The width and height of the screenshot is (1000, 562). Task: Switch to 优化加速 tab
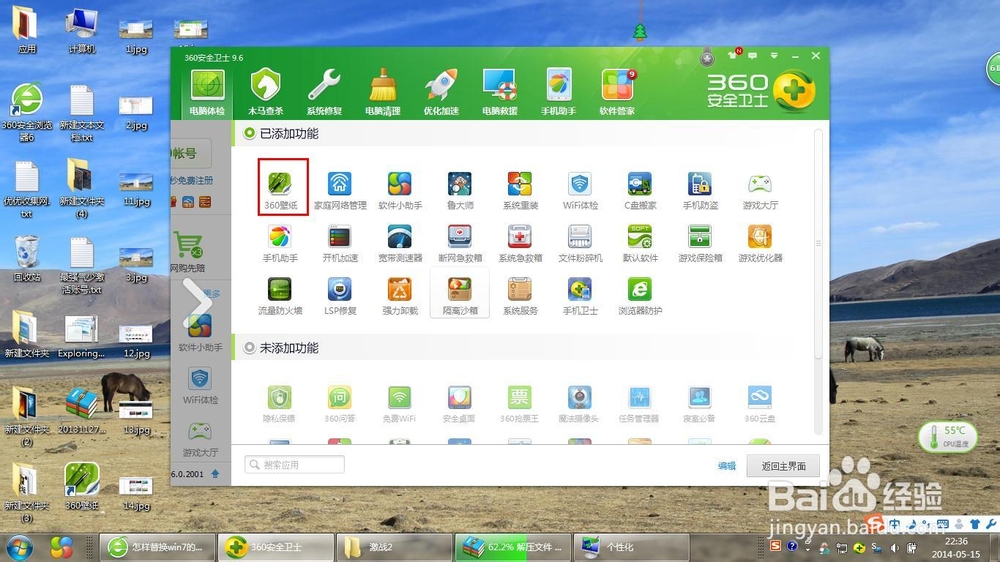[441, 93]
